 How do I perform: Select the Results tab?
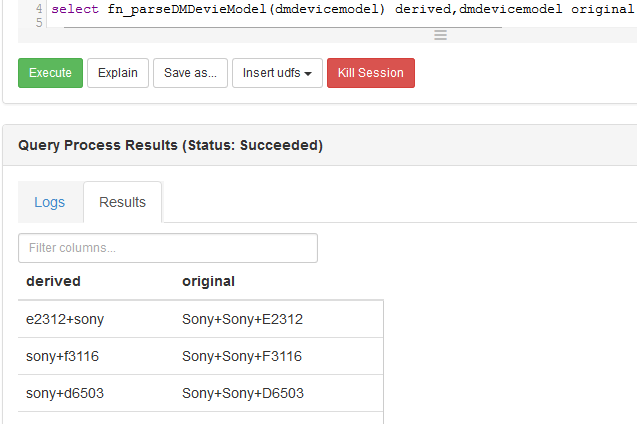[x=122, y=202]
